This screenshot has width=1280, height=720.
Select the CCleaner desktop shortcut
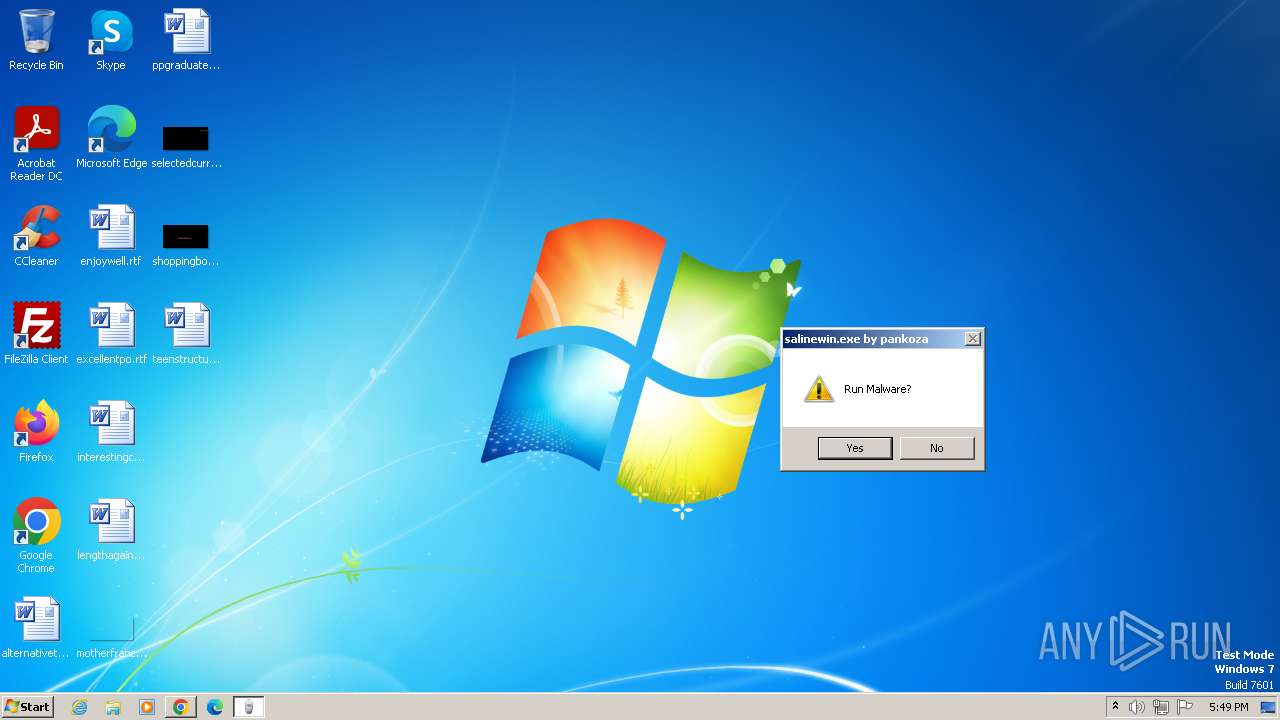(x=36, y=236)
